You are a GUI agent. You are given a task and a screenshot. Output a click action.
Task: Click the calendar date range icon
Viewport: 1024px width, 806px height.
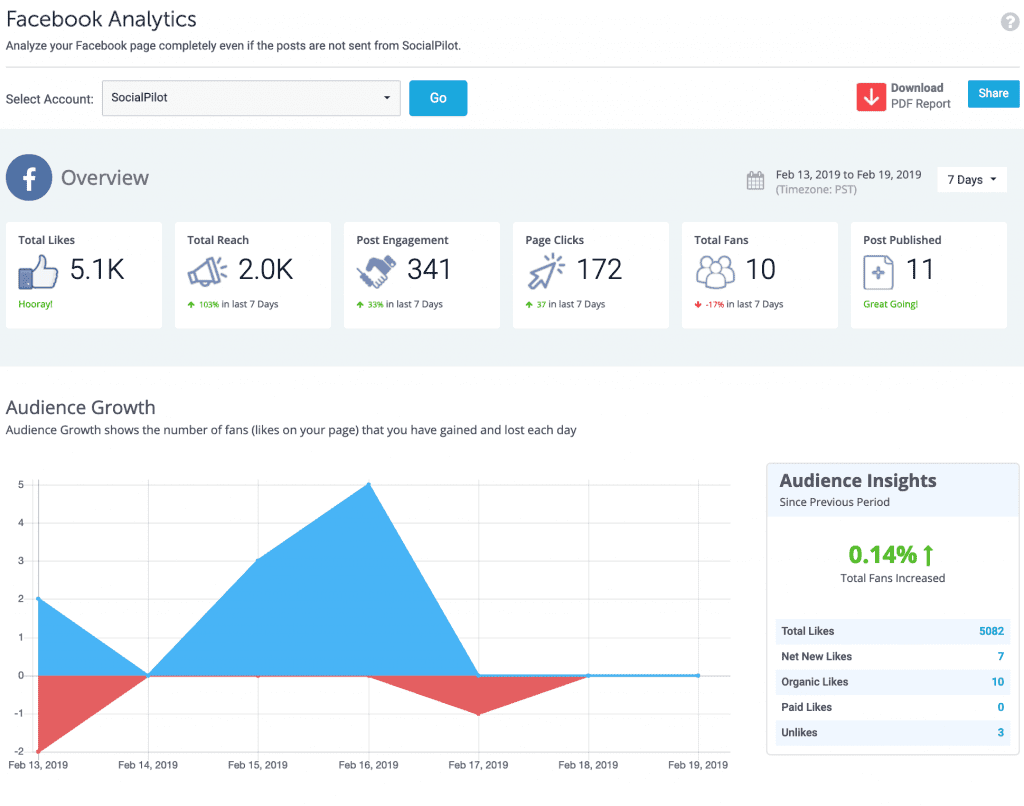[756, 181]
